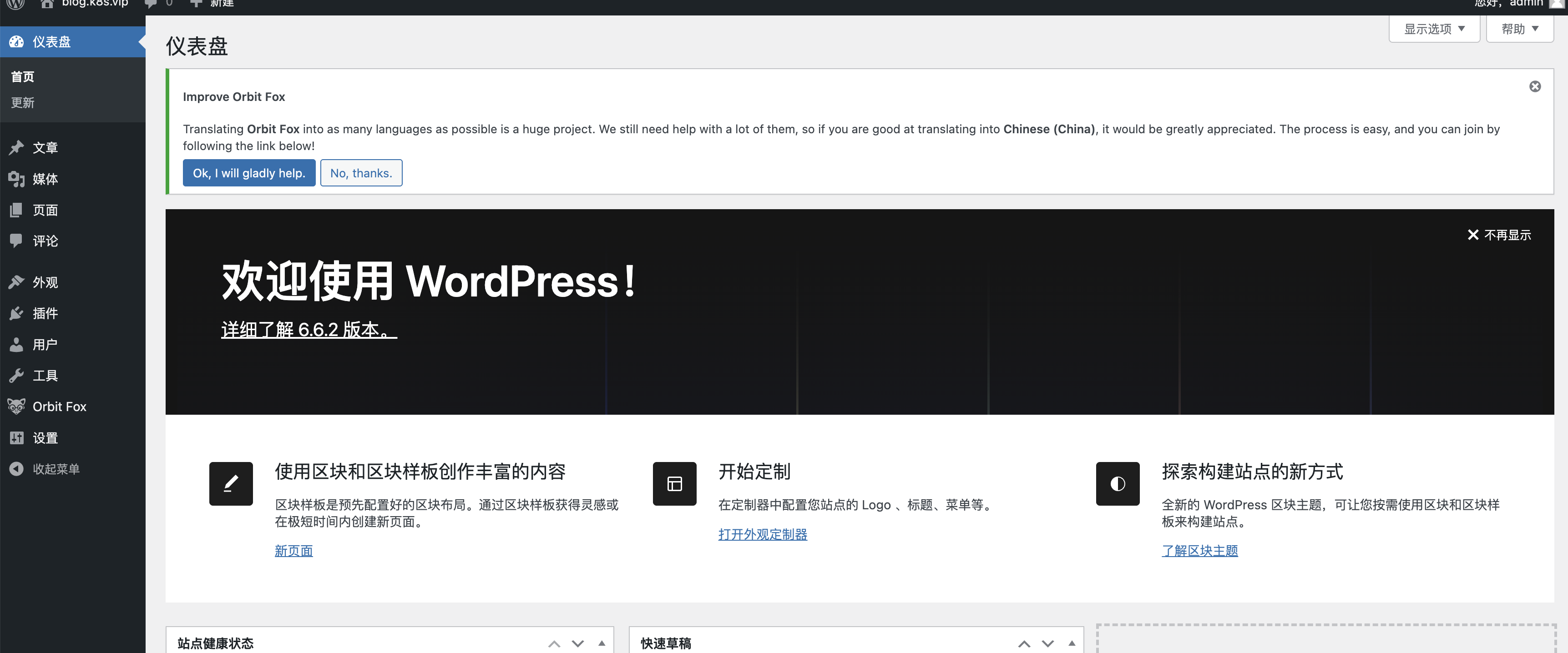This screenshot has width=1568, height=653.
Task: Click the 'No, thanks.' button
Action: [361, 173]
